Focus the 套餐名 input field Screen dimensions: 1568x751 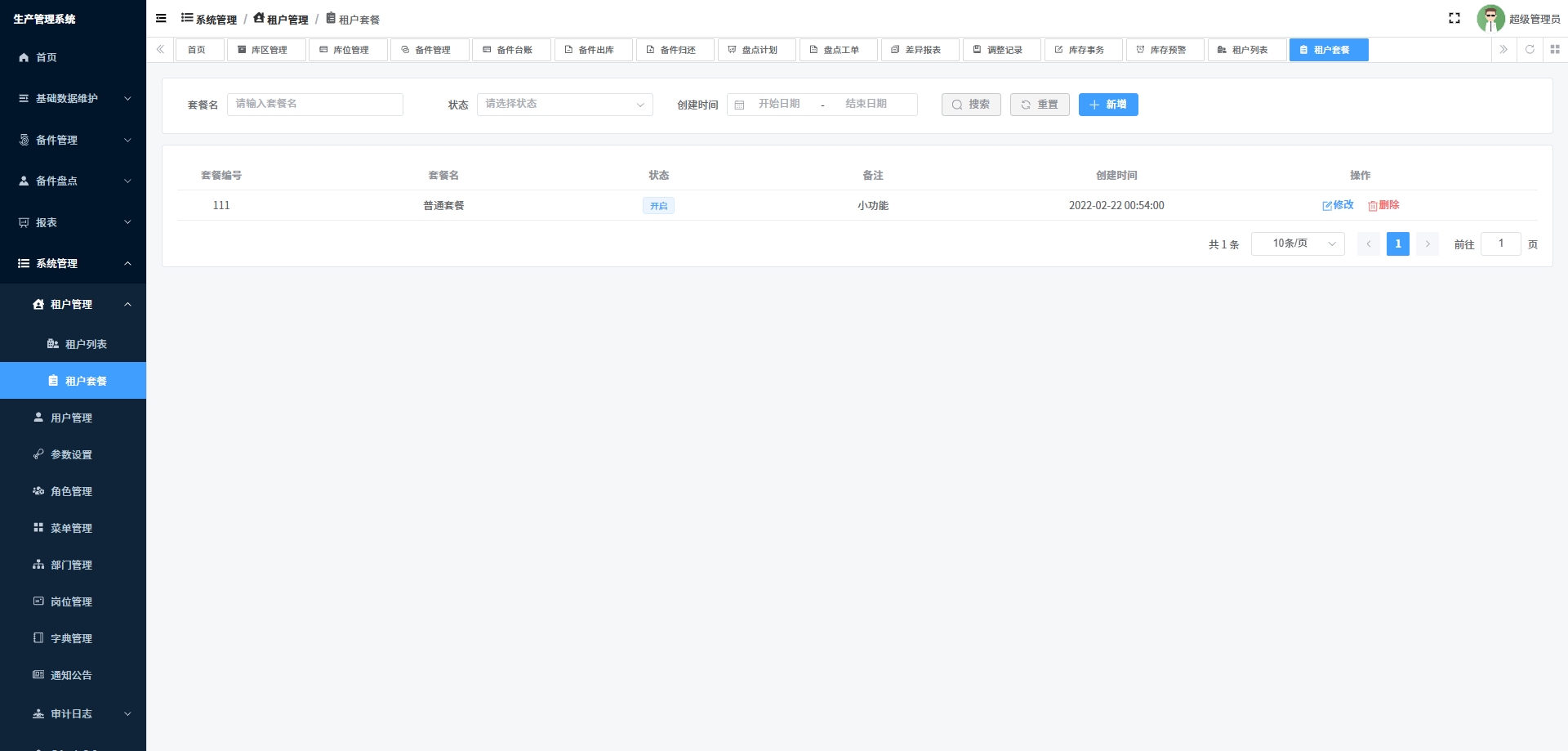pyautogui.click(x=315, y=105)
